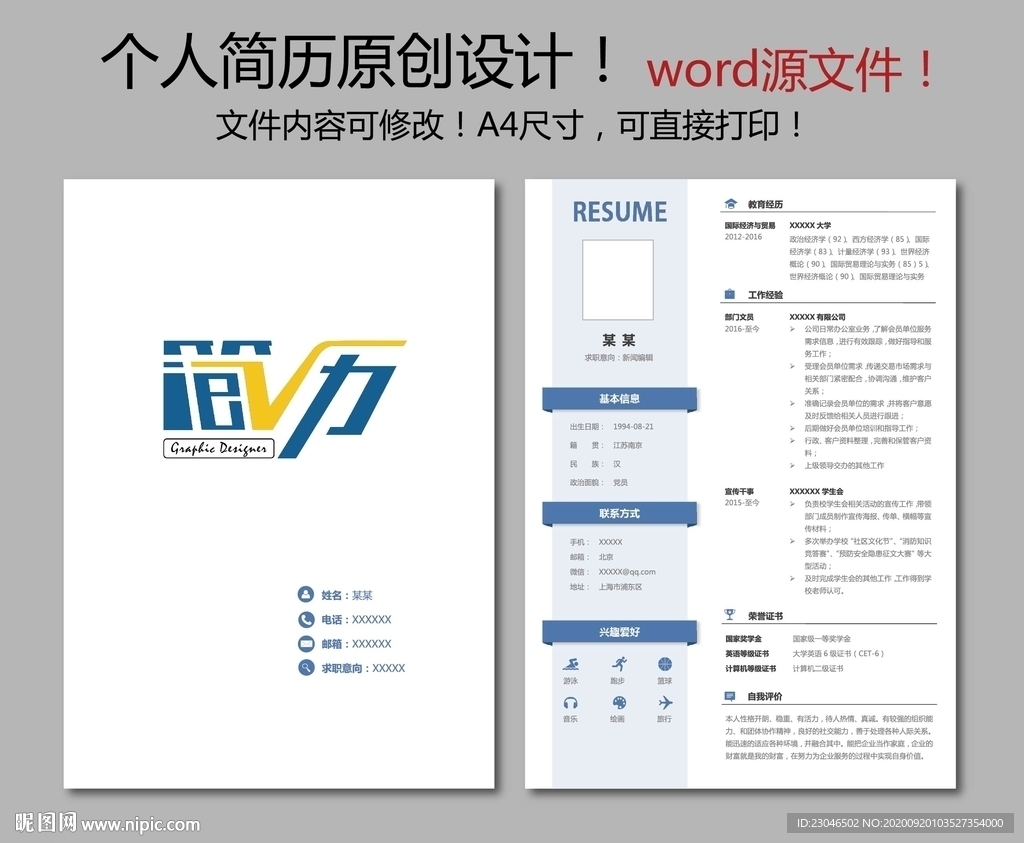The width and height of the screenshot is (1024, 843).
Task: Click the 北京 value beside 邮箱 in 联系方式
Action: (x=606, y=557)
